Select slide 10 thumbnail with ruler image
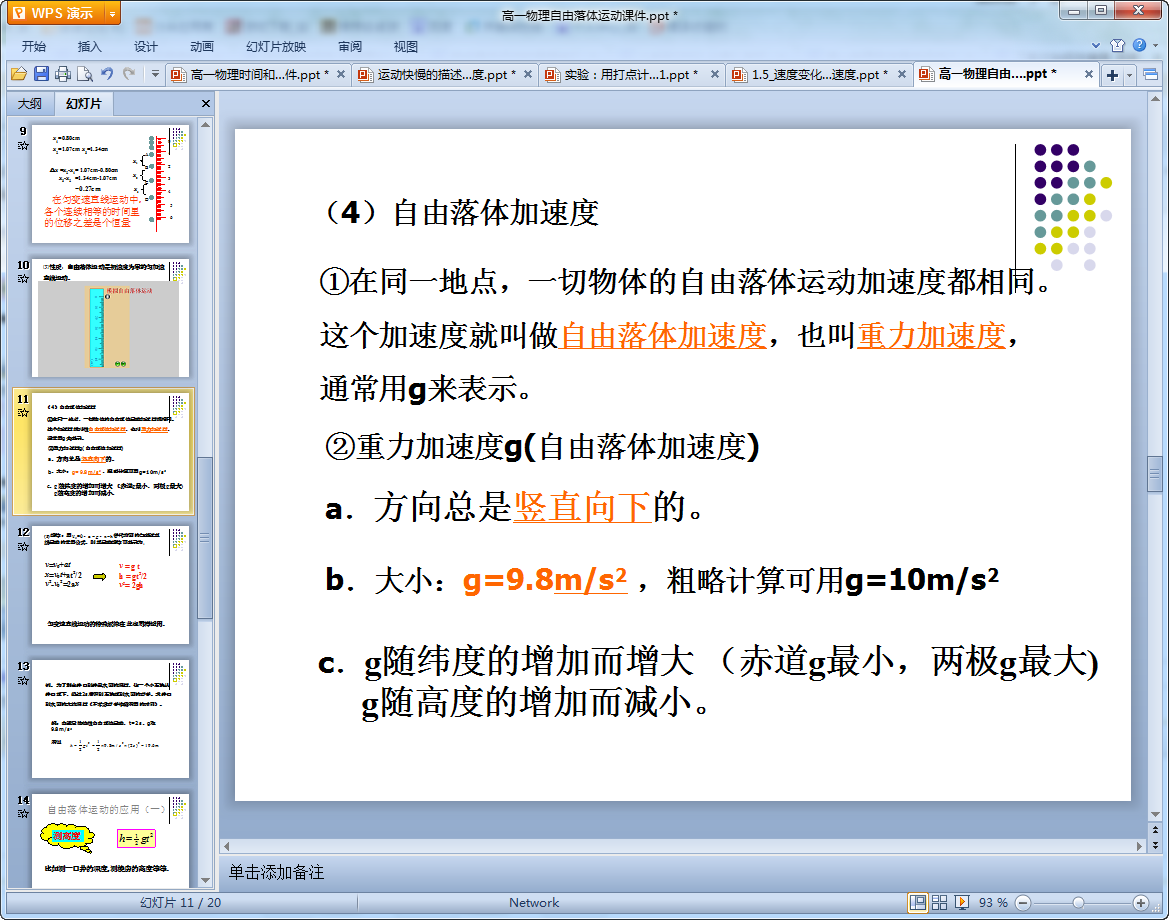 [110, 318]
